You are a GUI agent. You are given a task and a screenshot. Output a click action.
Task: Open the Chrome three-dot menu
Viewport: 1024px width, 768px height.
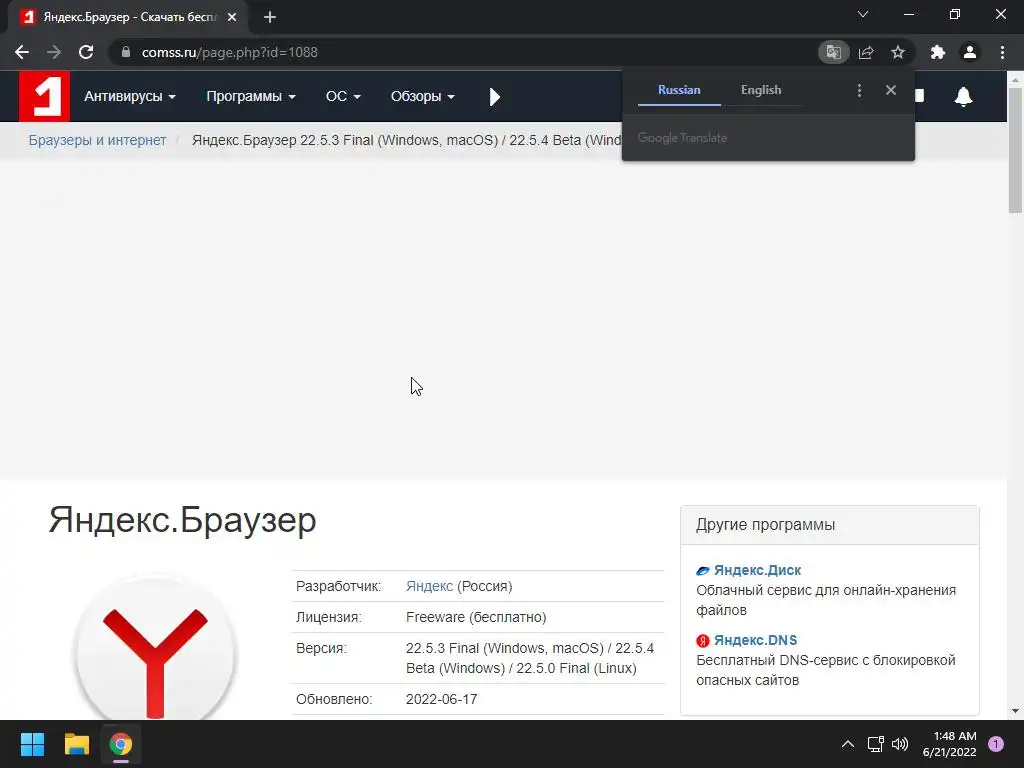point(1002,52)
